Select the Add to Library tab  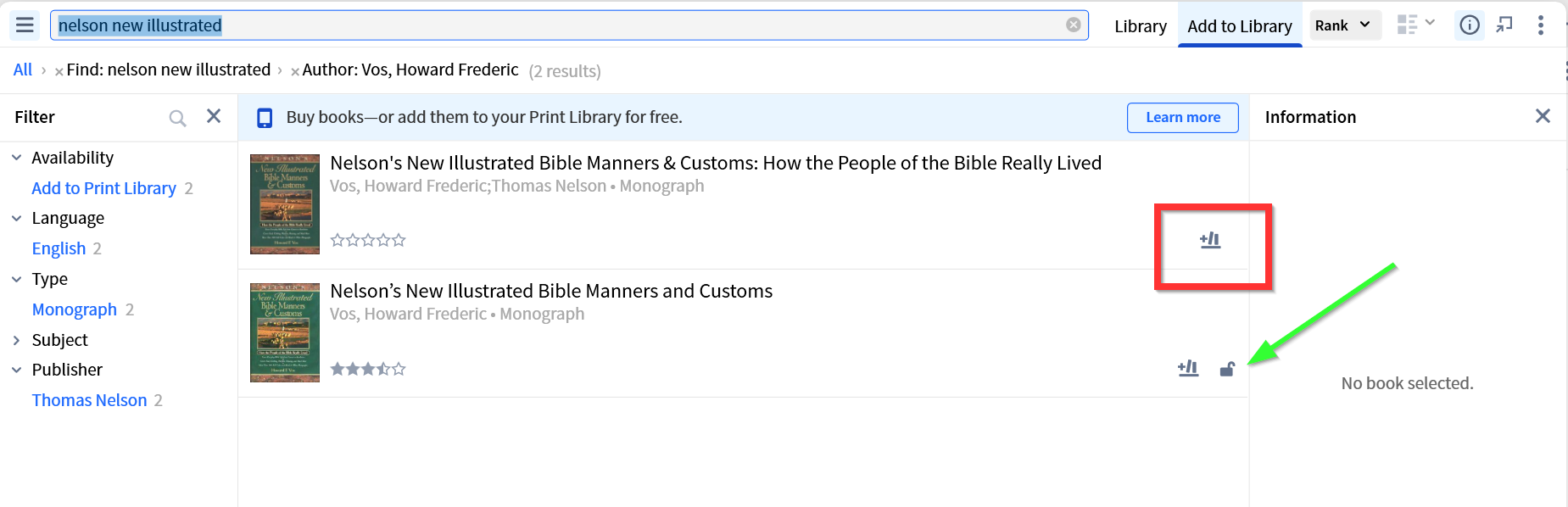coord(1239,26)
